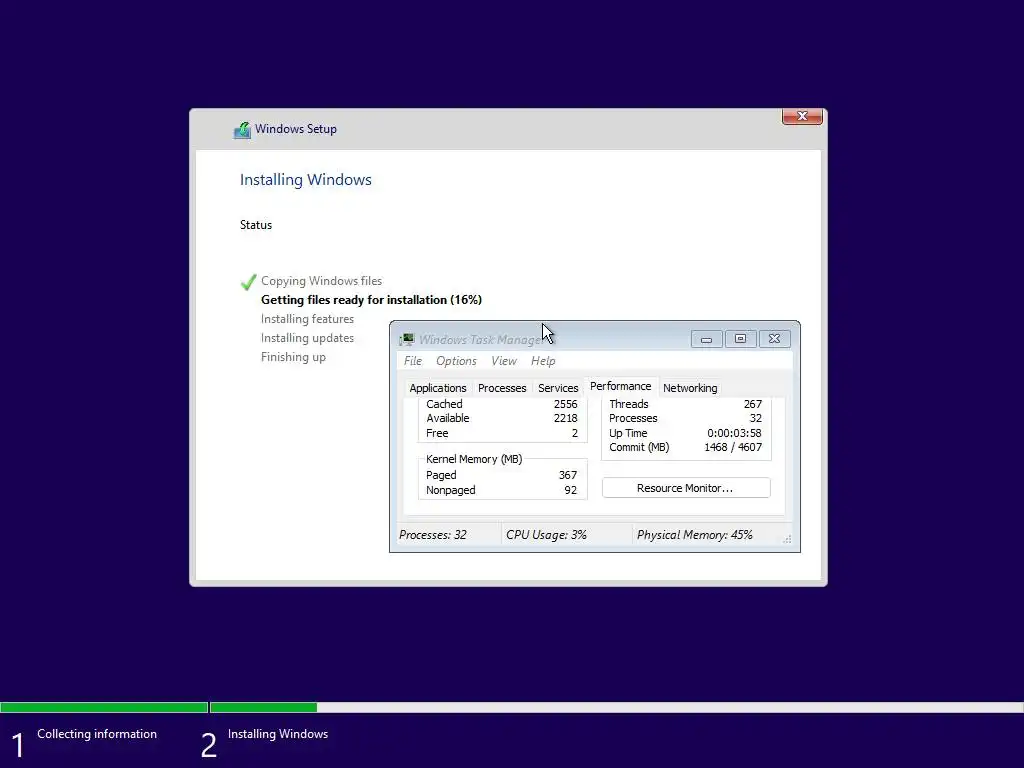Click the Up Time value 0:00:03:58
The image size is (1024, 768).
pyautogui.click(x=734, y=433)
